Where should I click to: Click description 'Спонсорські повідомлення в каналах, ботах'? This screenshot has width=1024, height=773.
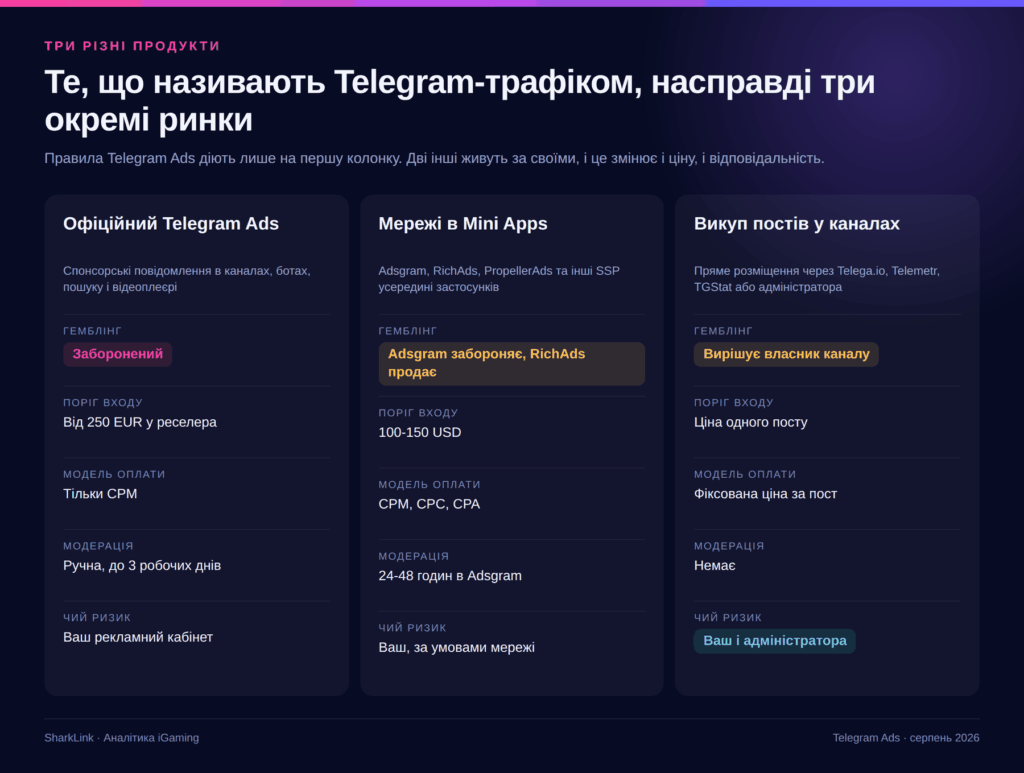(187, 279)
